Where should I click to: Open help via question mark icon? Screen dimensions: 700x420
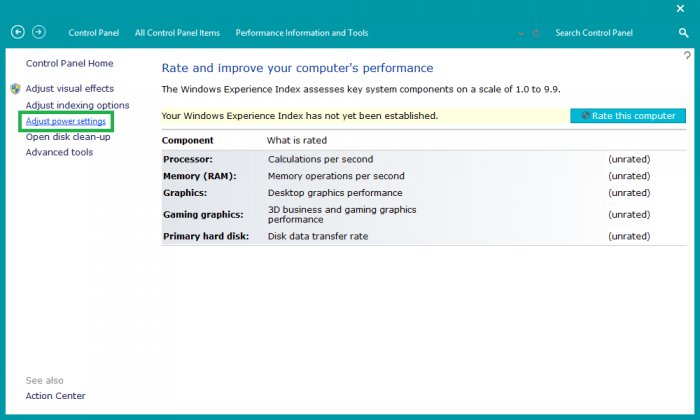pos(687,55)
